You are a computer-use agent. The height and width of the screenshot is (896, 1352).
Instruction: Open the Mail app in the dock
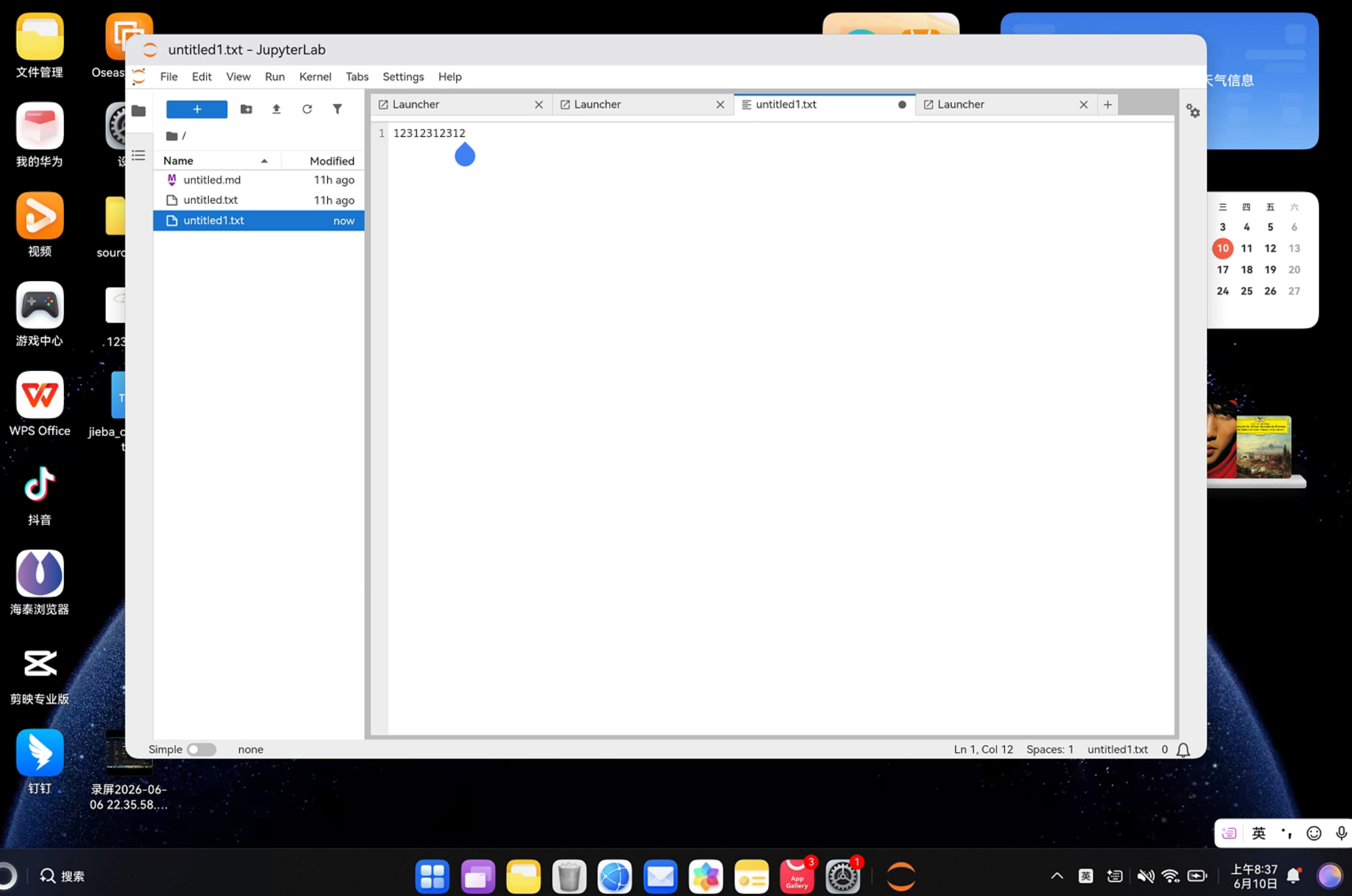[x=660, y=876]
